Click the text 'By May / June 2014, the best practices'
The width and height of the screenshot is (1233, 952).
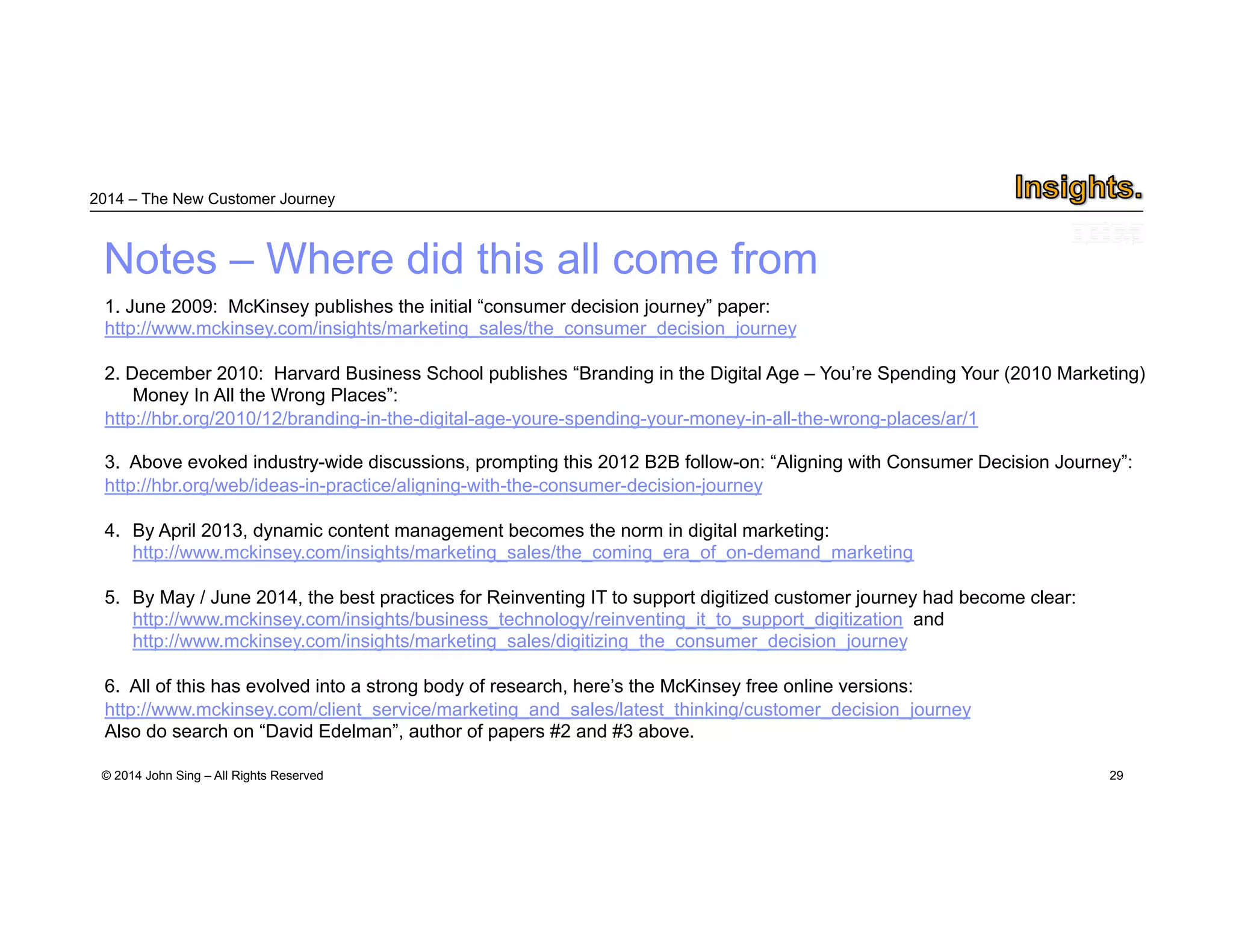click(293, 598)
